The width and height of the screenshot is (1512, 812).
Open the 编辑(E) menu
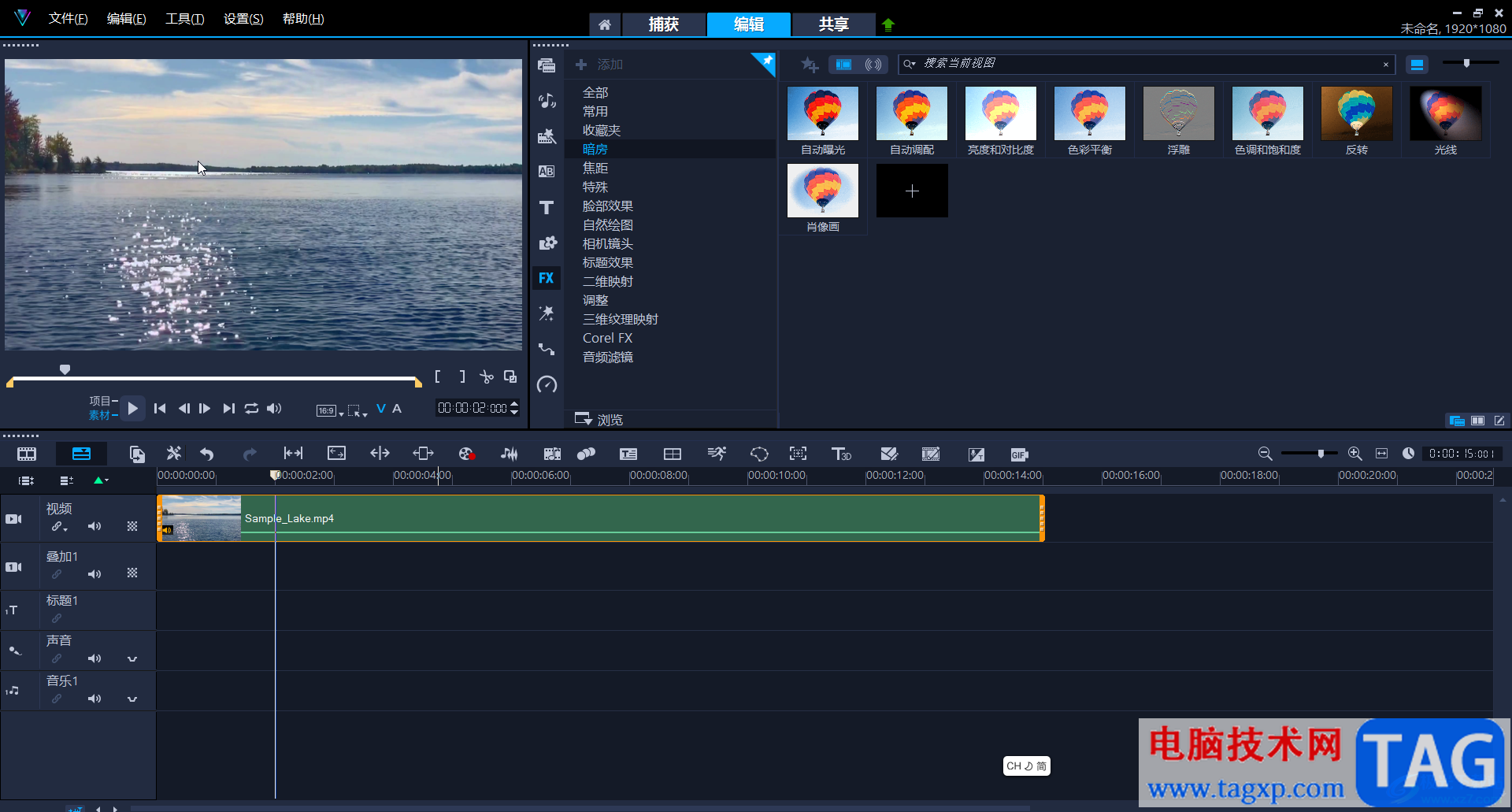coord(127,19)
